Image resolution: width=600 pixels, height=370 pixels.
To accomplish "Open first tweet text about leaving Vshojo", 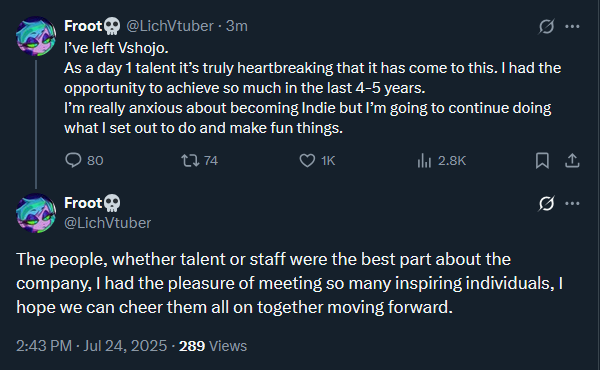I will coord(313,88).
